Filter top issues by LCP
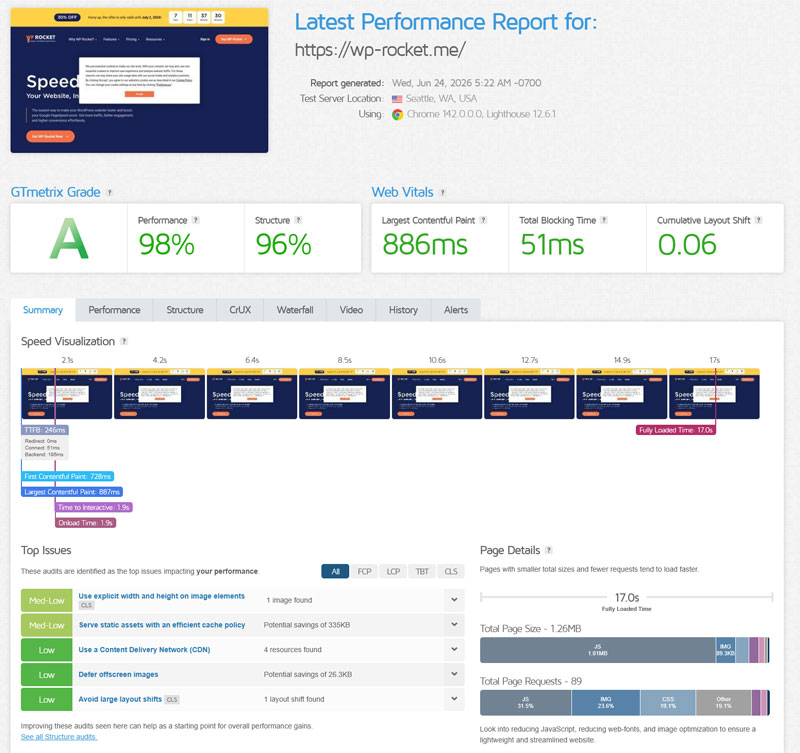The width and height of the screenshot is (800, 753). [x=393, y=571]
